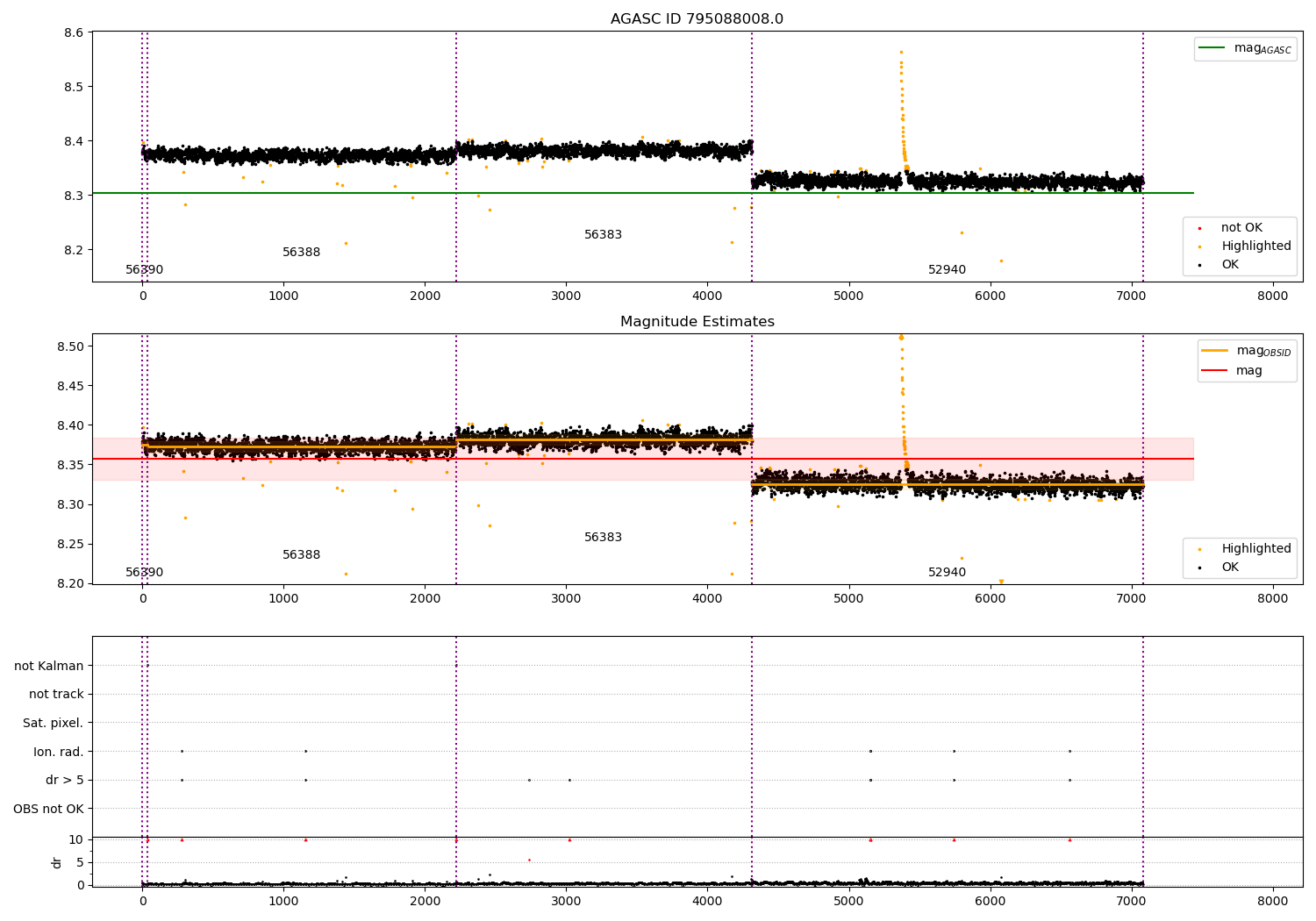Image resolution: width=1316 pixels, height=921 pixels.
Task: Click the 'dr > 5' y-axis label
Action: [x=65, y=780]
